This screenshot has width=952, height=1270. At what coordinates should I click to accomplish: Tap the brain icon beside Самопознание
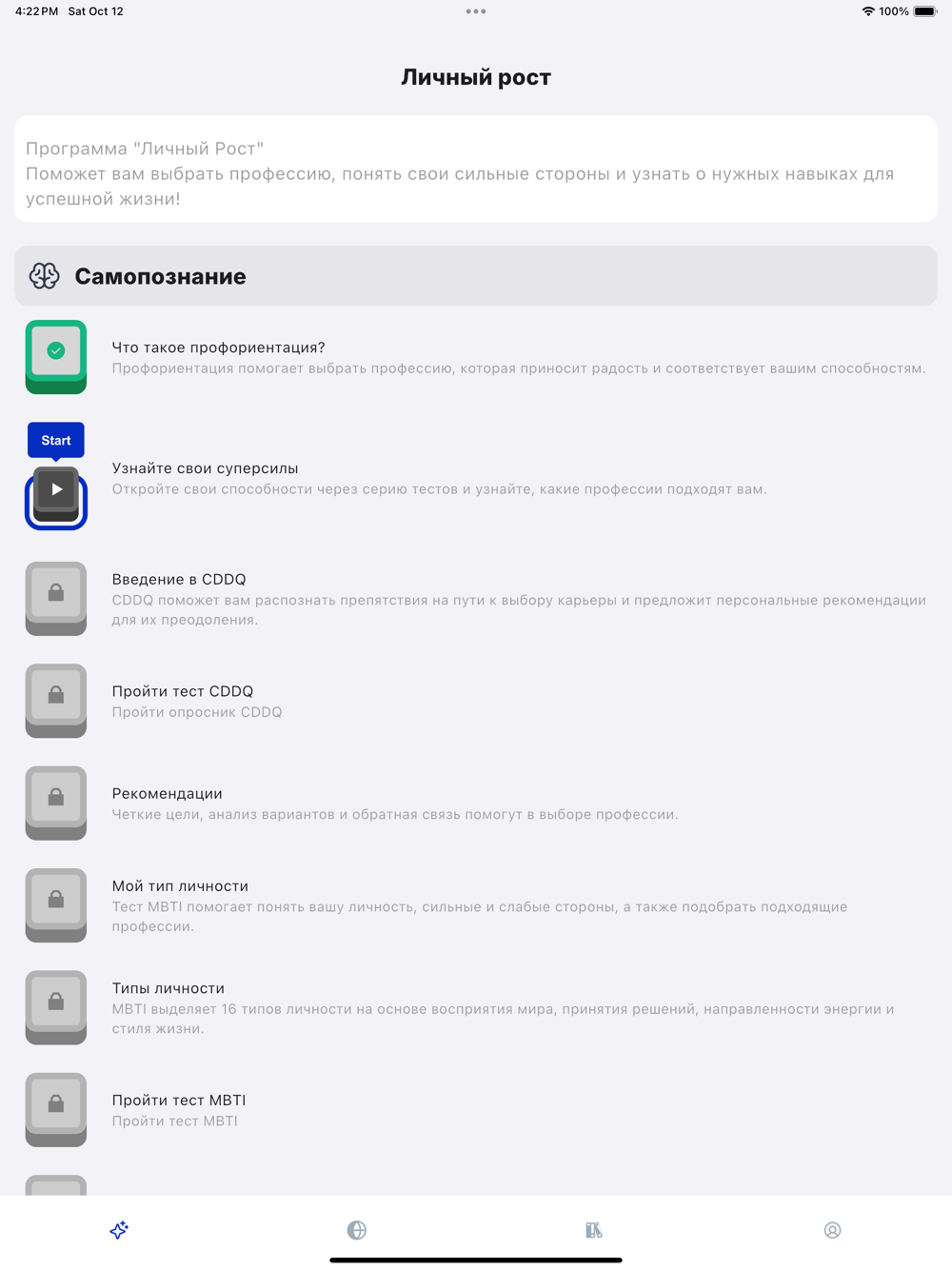click(44, 276)
